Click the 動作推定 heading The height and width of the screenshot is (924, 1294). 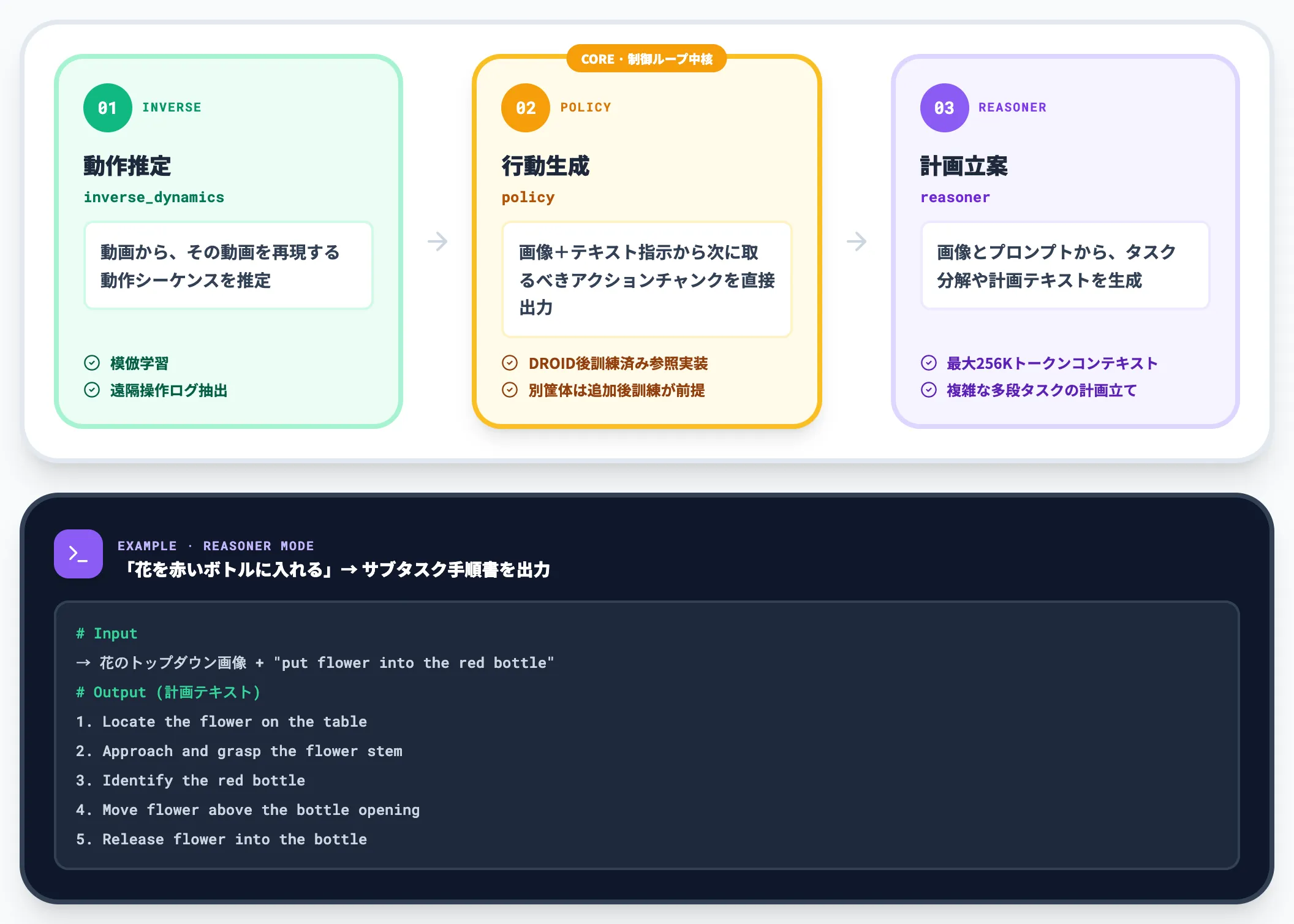(127, 166)
